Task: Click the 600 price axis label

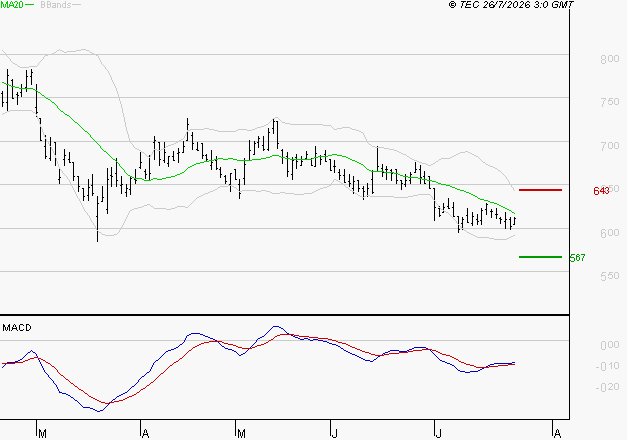Action: pos(610,233)
